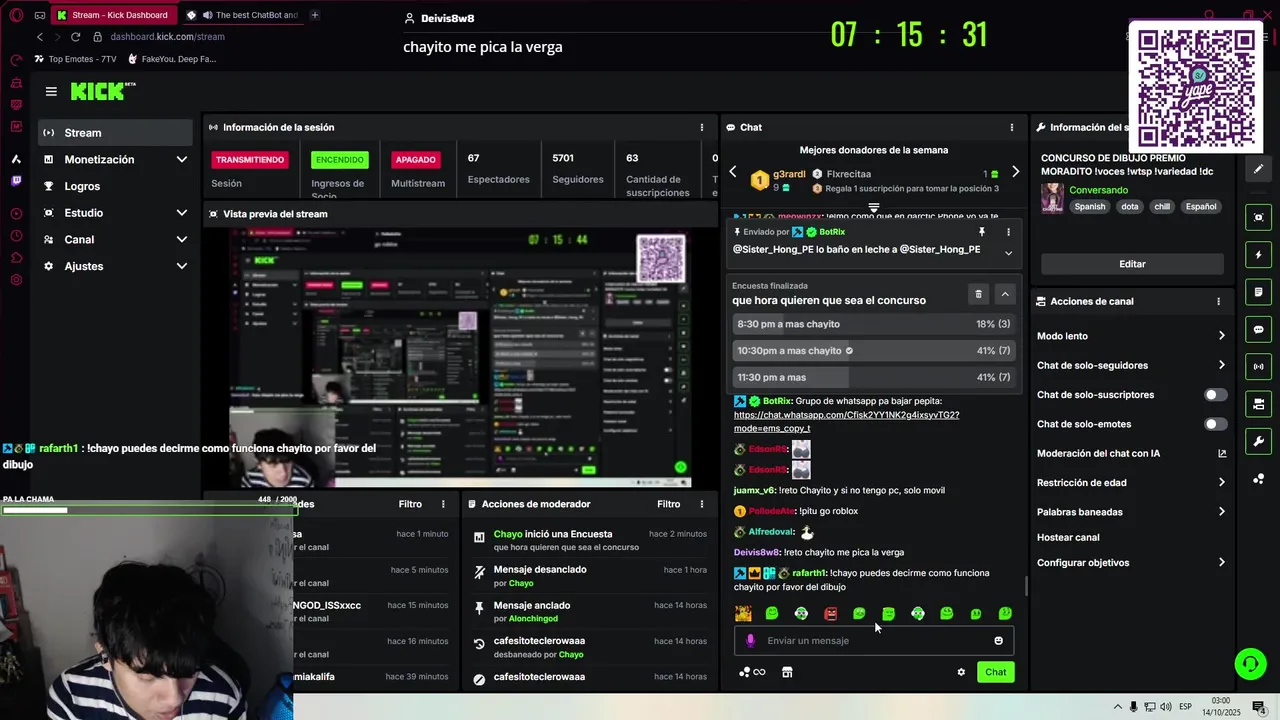Click the 10:30pm a mas chayito poll bar
Viewport: 1280px width, 720px height.
pyautogui.click(x=874, y=351)
